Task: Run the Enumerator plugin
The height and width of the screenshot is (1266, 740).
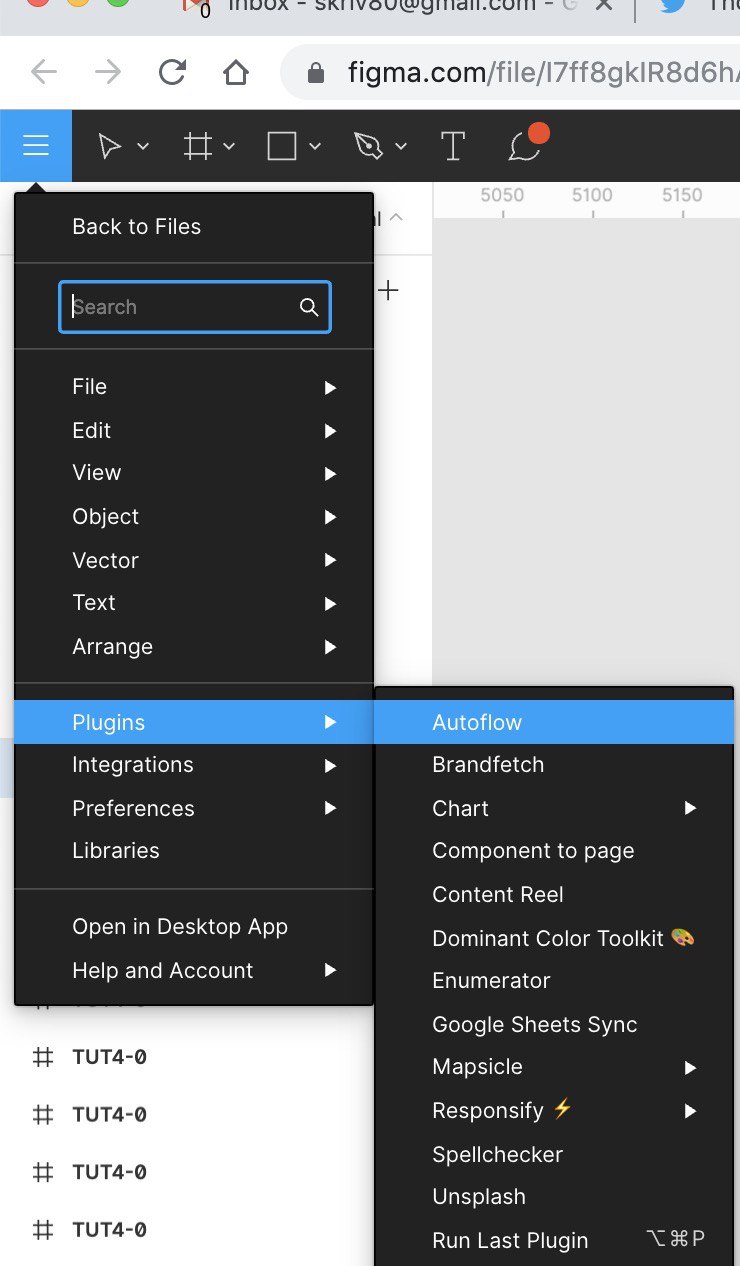Action: [554, 981]
